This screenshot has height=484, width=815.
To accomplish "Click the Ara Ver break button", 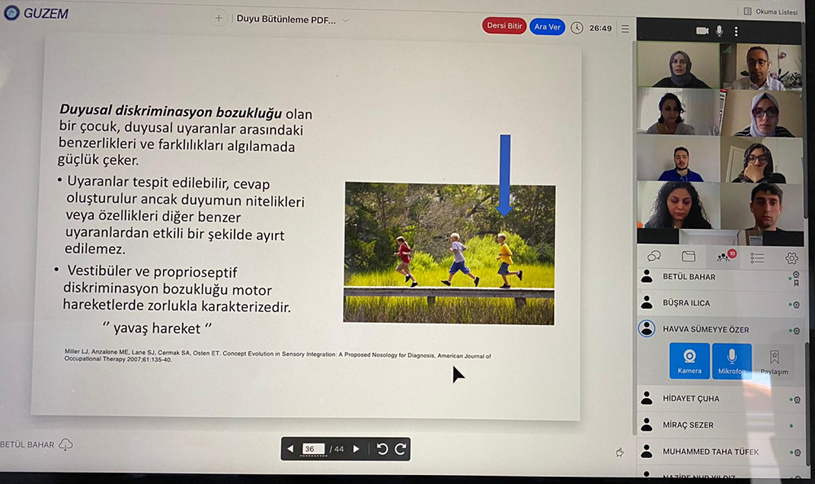I will pos(547,27).
